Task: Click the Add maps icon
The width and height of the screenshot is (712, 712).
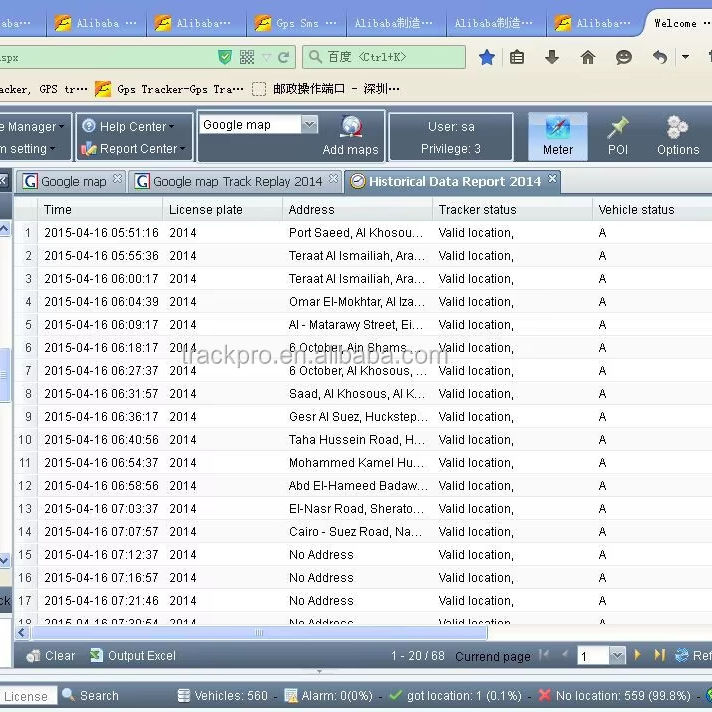Action: (350, 127)
